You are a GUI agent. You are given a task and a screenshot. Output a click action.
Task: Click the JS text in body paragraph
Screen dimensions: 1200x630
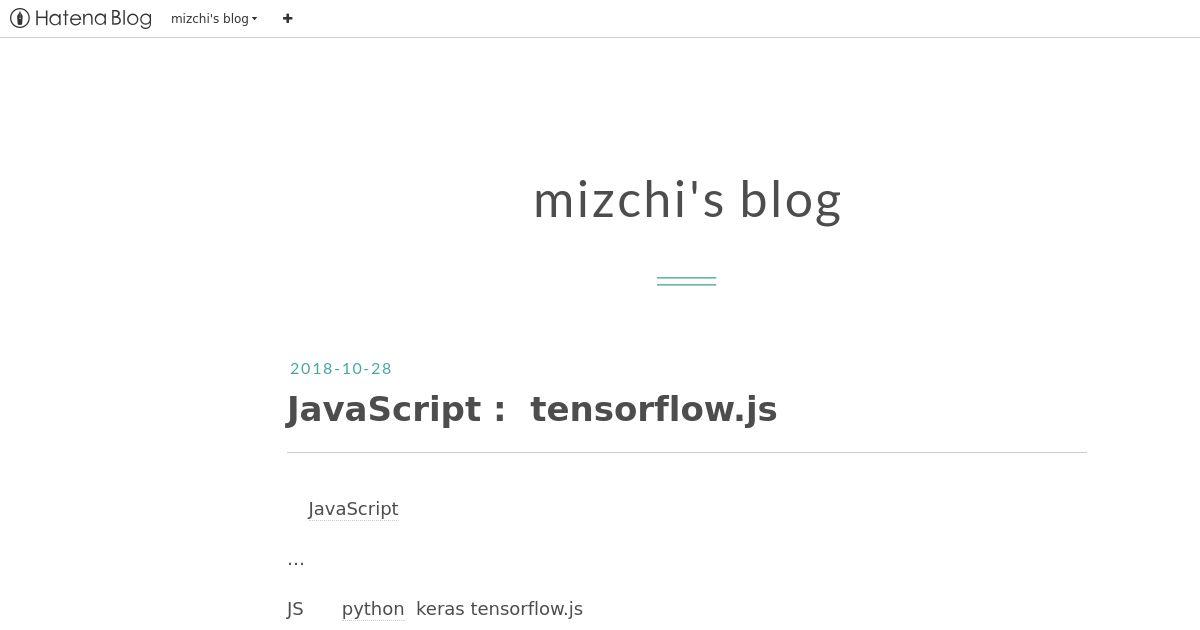click(295, 609)
